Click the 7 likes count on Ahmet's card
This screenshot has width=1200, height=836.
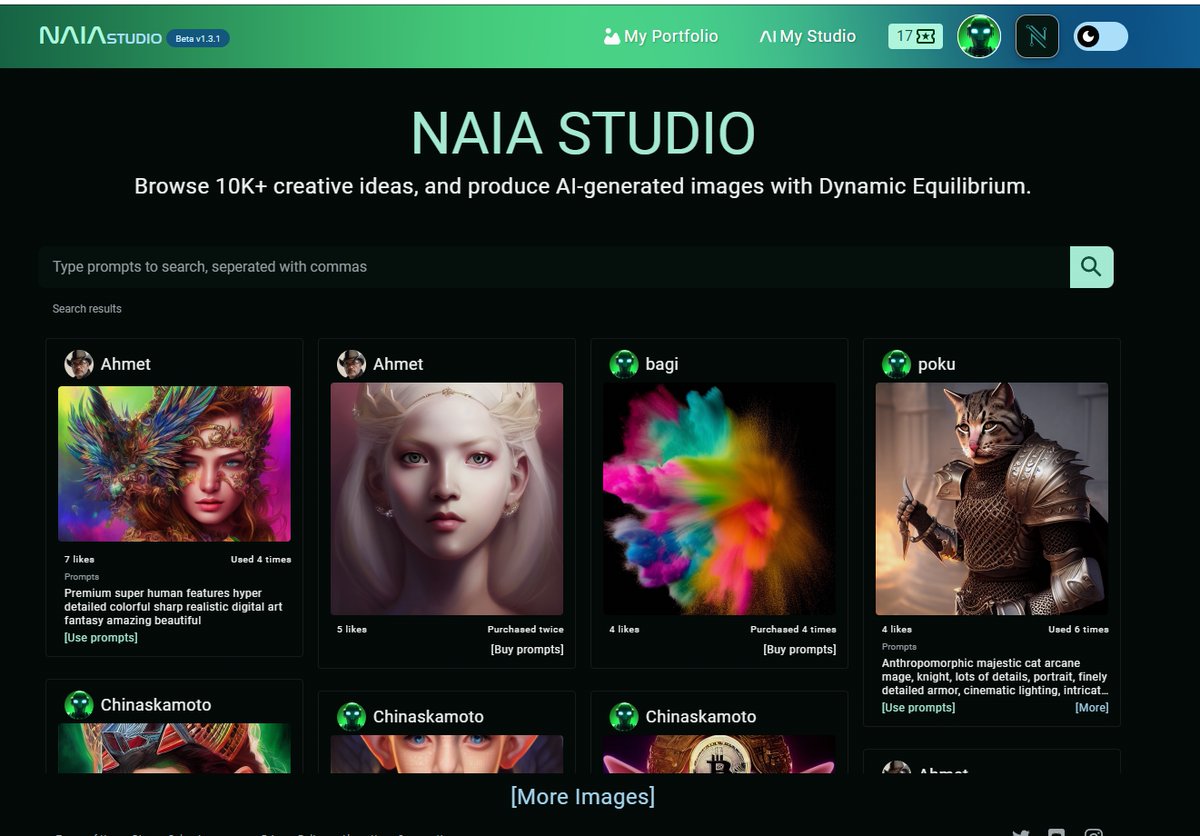tap(80, 560)
